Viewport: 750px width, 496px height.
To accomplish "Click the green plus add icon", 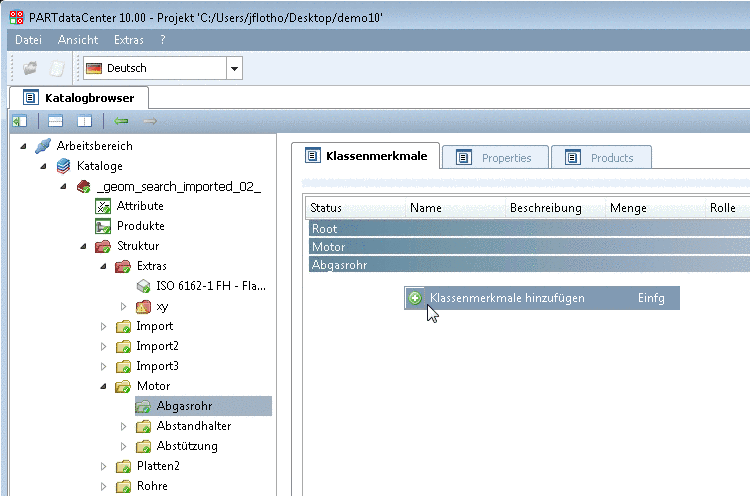I will tap(415, 298).
